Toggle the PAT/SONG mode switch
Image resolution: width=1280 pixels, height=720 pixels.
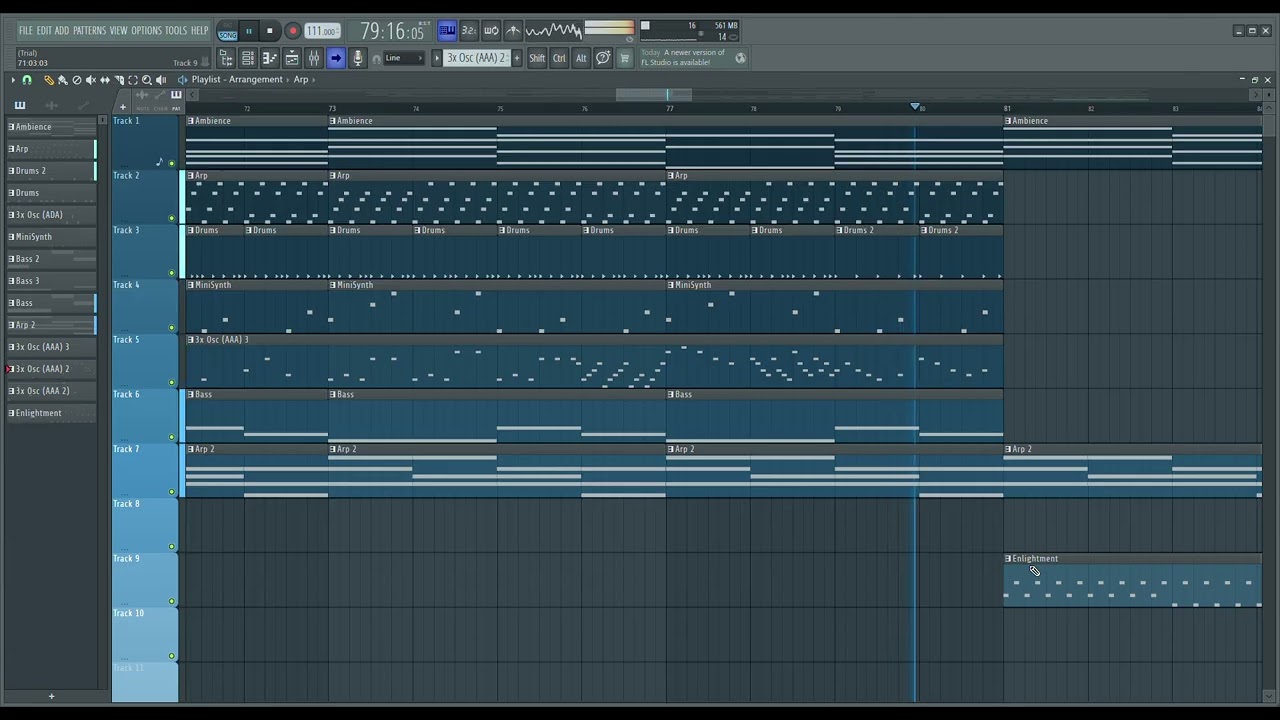pyautogui.click(x=228, y=31)
